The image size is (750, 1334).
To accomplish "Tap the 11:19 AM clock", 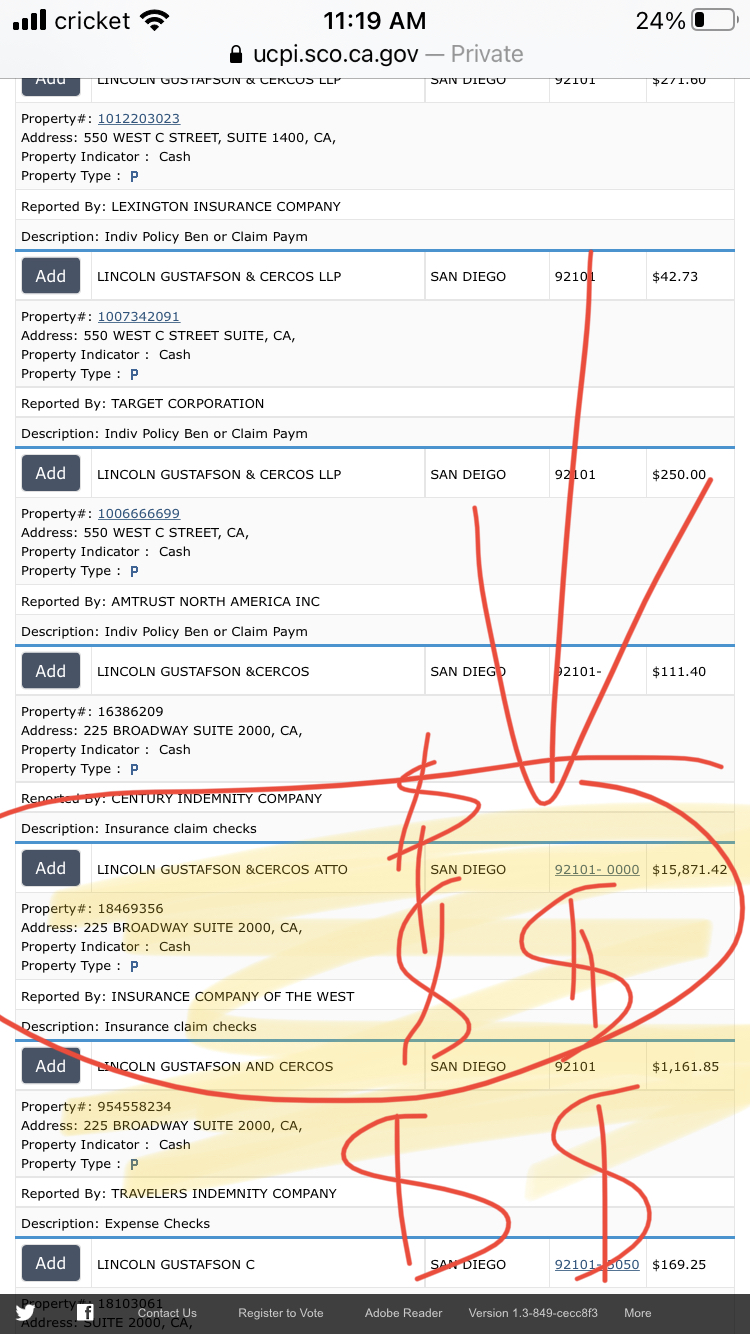I will pos(375,20).
